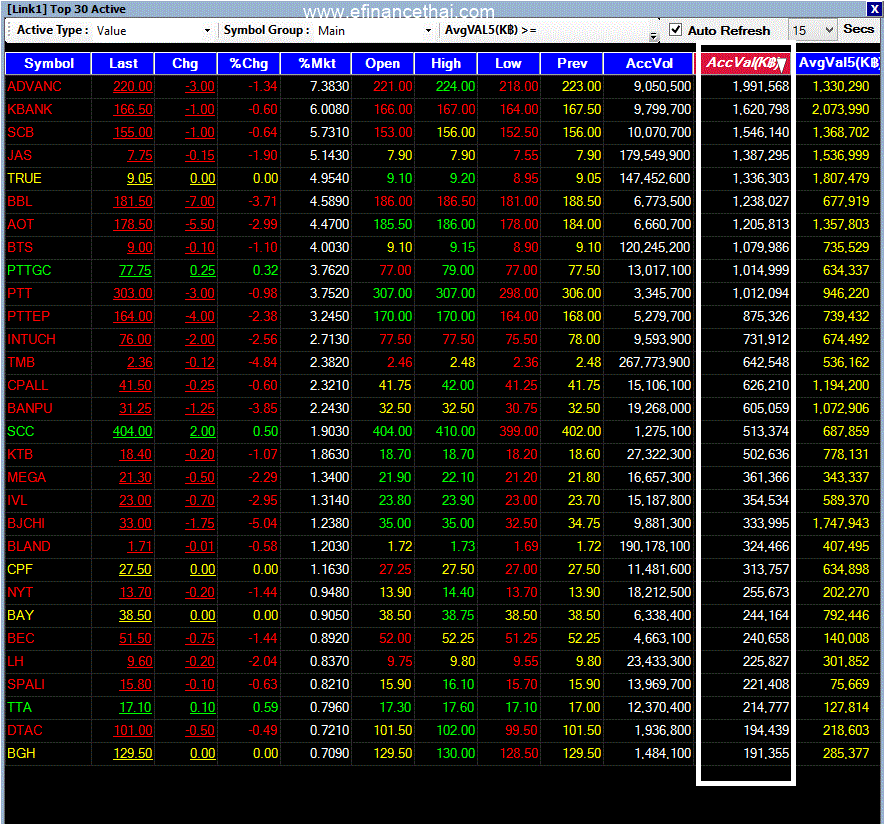The image size is (885, 824).
Task: Select the CPF symbol
Action: tap(20, 569)
